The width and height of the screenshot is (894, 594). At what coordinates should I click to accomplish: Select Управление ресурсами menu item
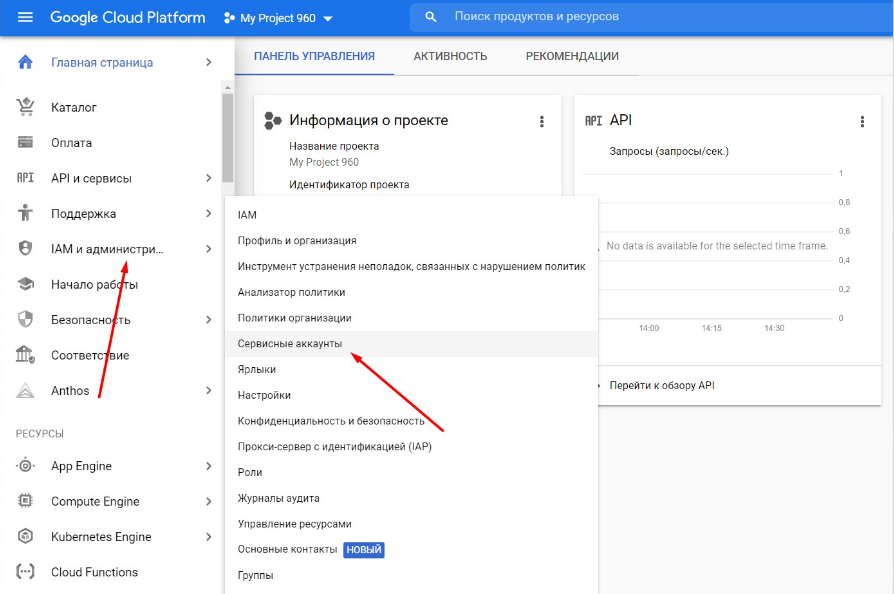[411, 524]
